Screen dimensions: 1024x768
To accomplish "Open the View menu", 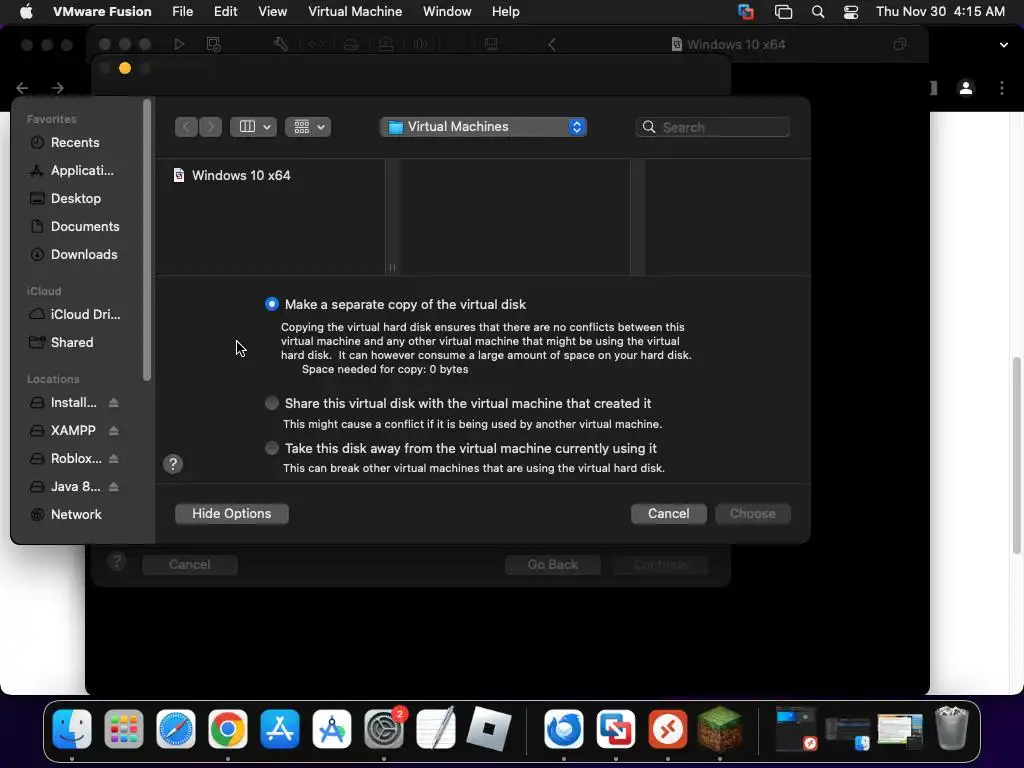I will [272, 11].
